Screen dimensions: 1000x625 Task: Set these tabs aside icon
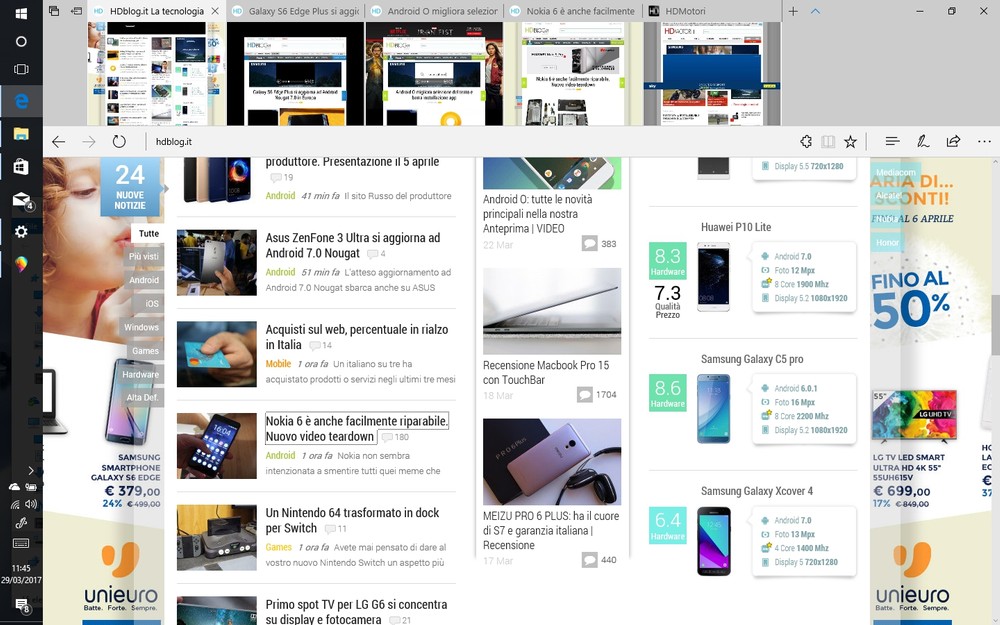[x=77, y=11]
